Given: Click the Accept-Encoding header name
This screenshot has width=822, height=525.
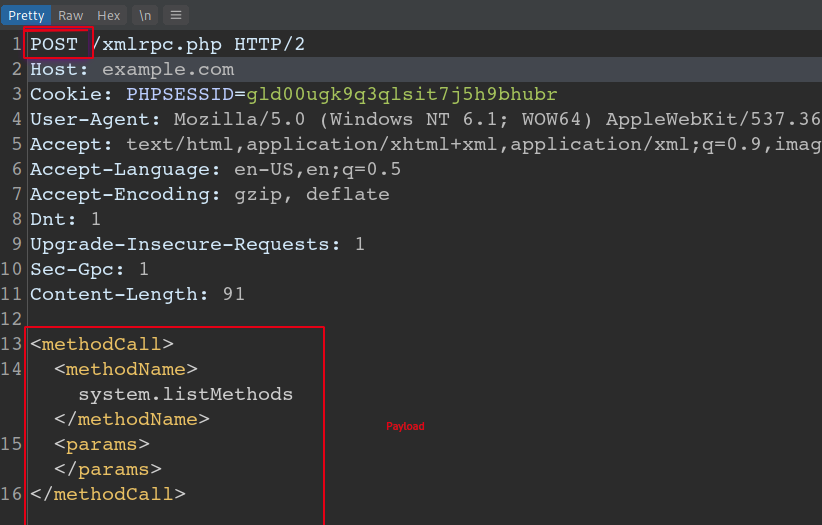Looking at the screenshot, I should 125,195.
